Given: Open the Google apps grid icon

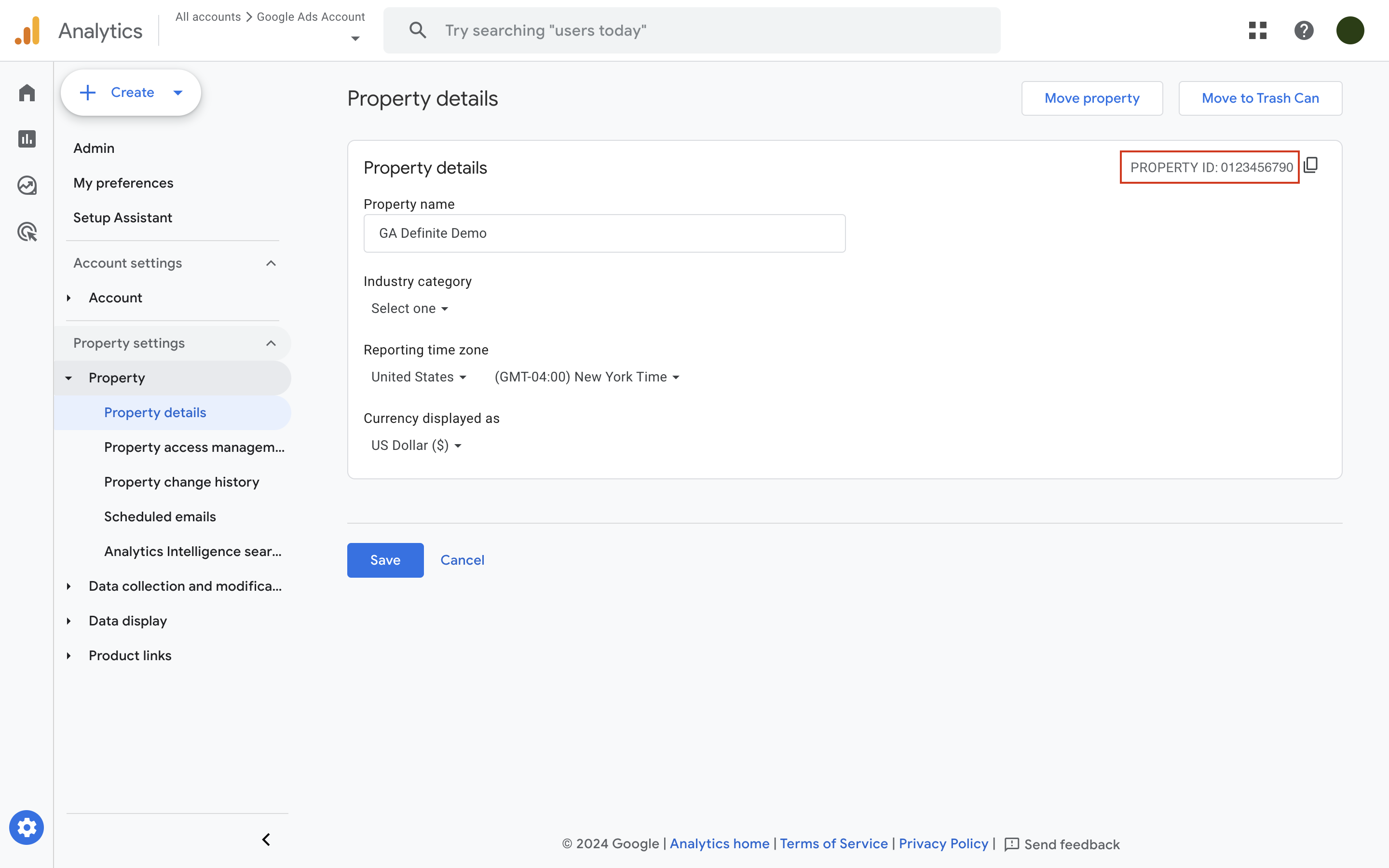Looking at the screenshot, I should pos(1257,30).
